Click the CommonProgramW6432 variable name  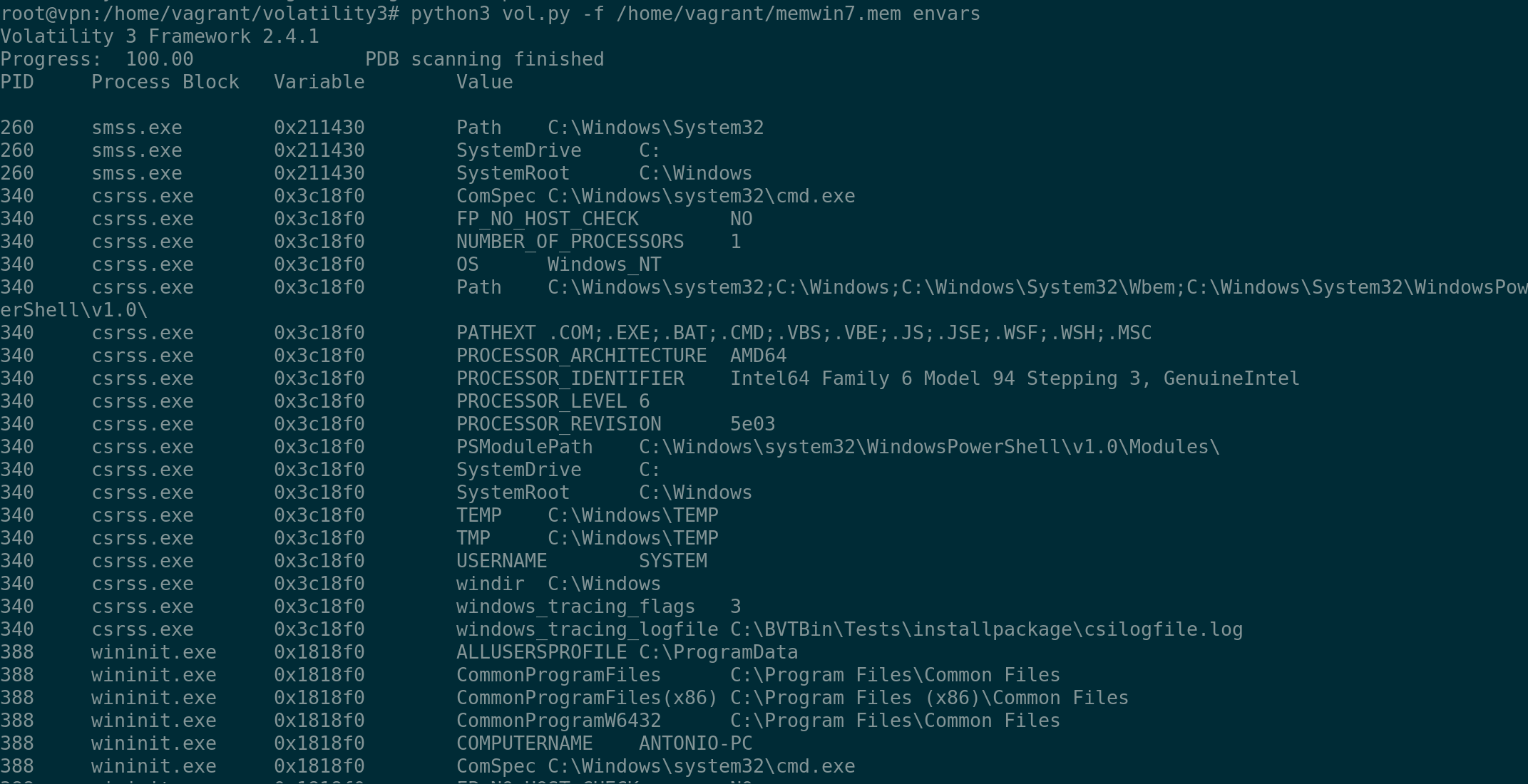(x=558, y=721)
